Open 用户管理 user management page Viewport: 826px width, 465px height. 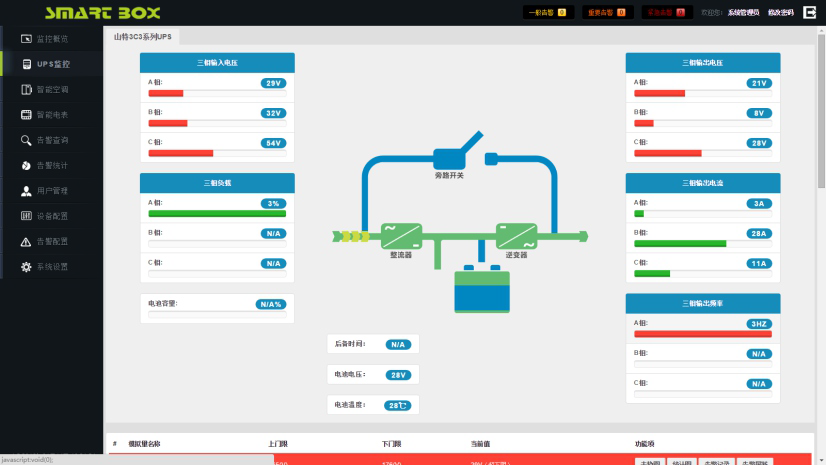coord(52,190)
